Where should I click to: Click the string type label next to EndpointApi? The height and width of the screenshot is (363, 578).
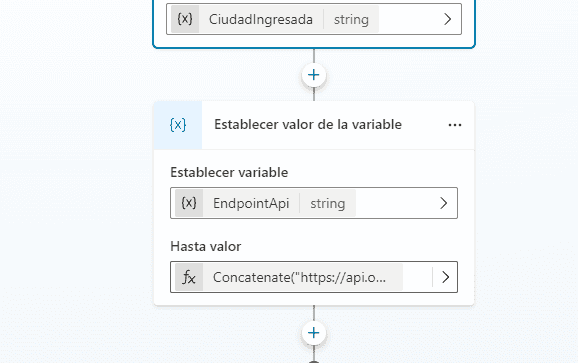327,203
